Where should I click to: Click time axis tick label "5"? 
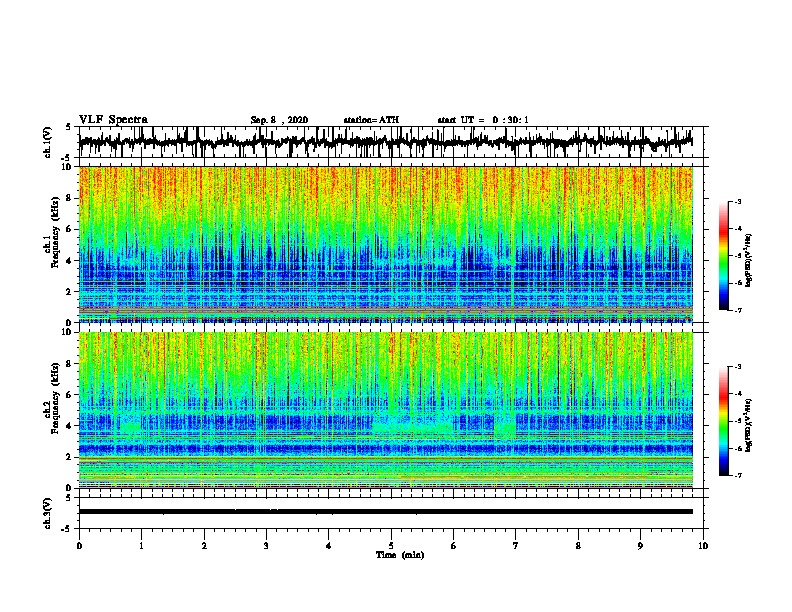[x=391, y=546]
